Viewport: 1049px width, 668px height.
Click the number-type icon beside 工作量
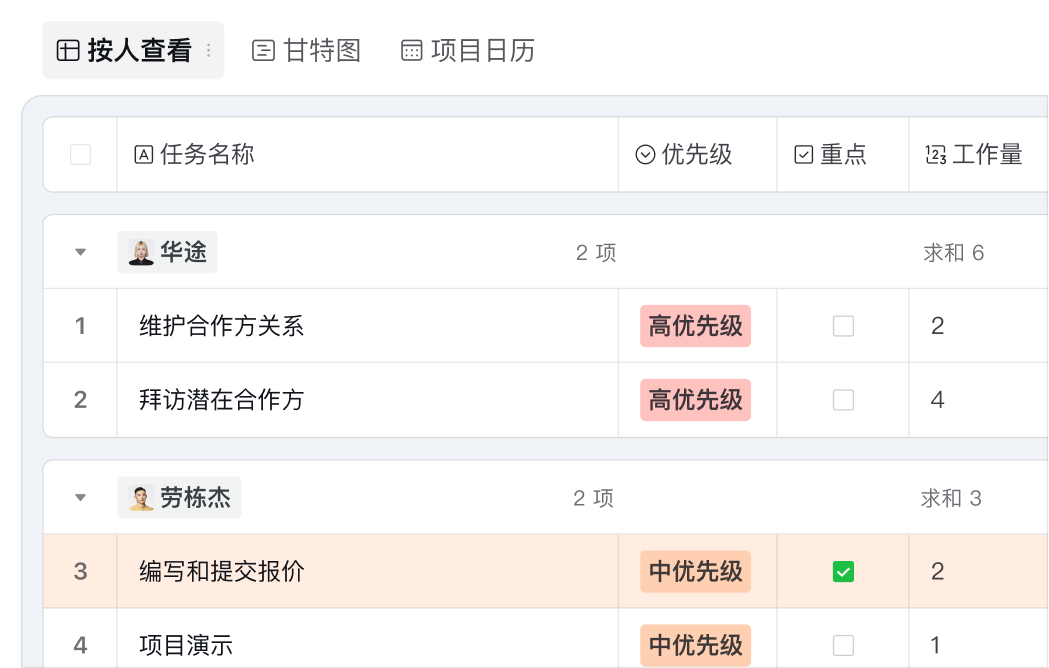pos(936,155)
